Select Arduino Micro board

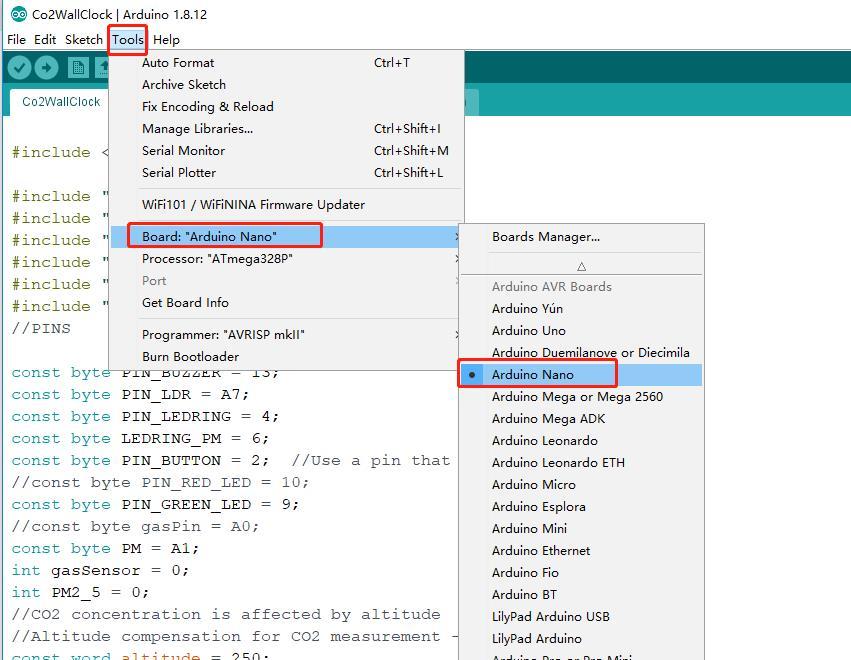point(581,485)
